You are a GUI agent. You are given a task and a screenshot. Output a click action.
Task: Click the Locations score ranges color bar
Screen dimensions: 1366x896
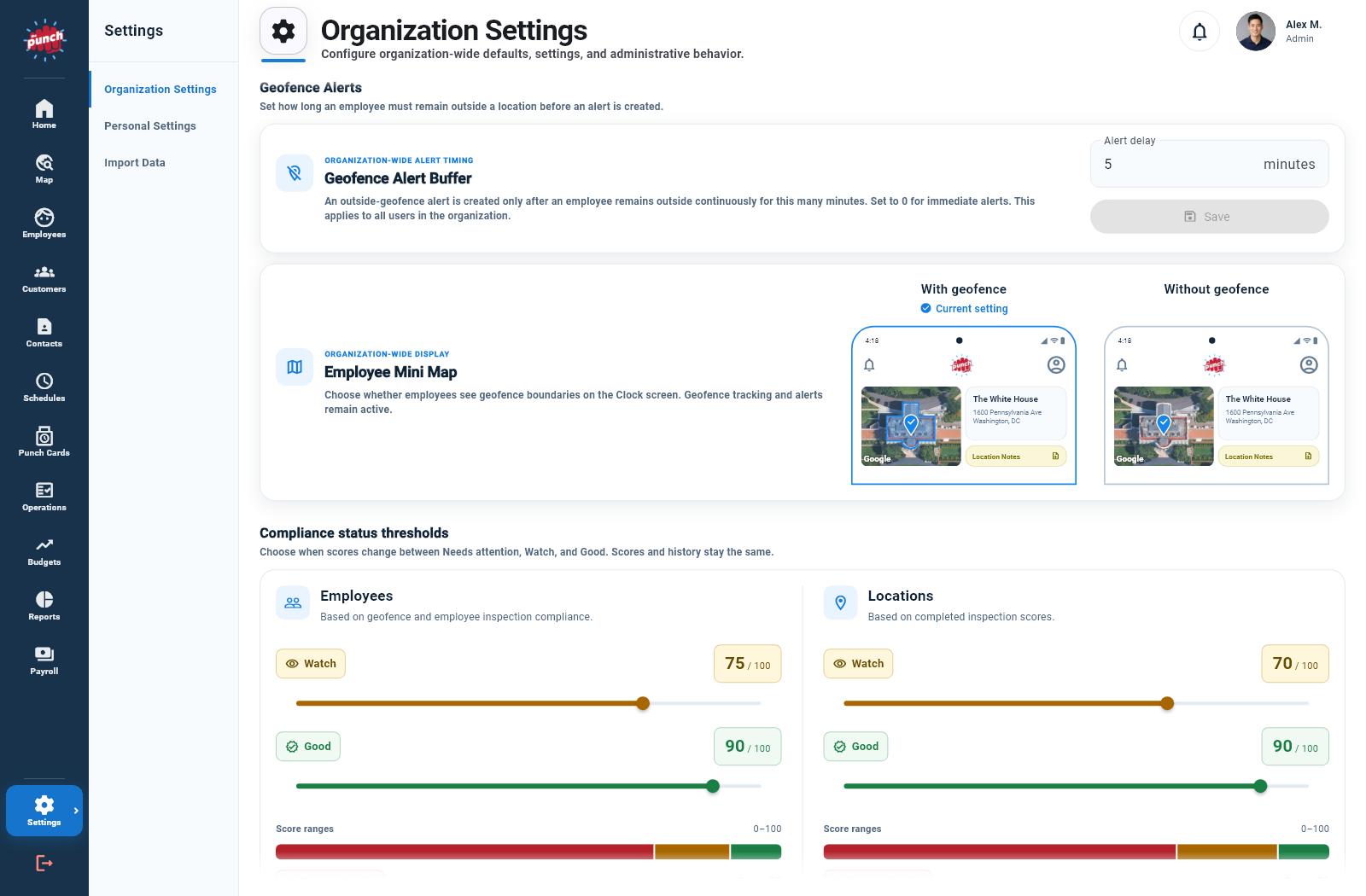pyautogui.click(x=1077, y=852)
